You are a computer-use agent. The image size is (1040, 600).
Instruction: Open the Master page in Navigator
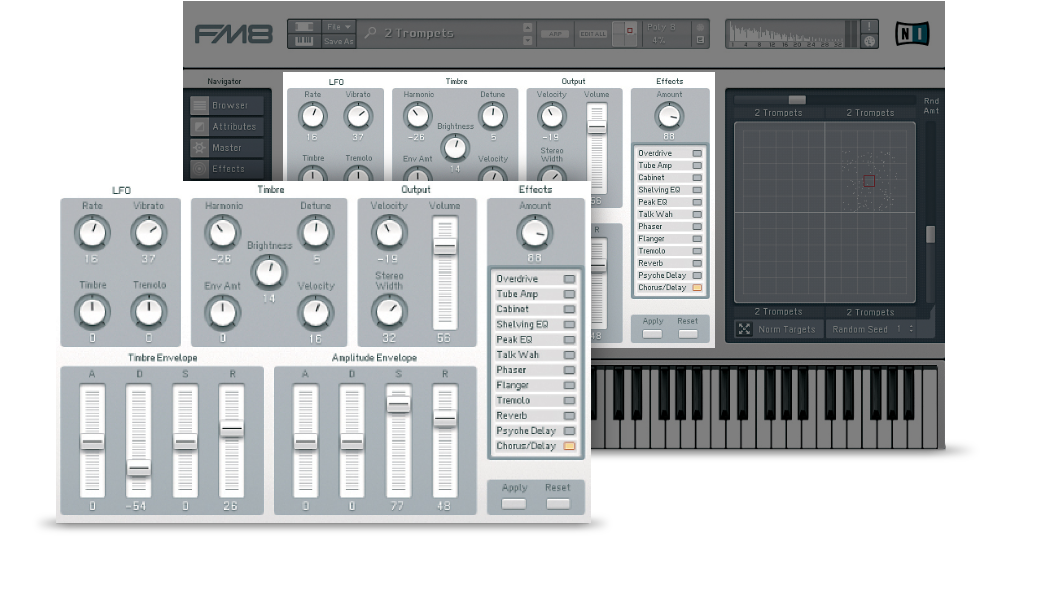coord(227,148)
